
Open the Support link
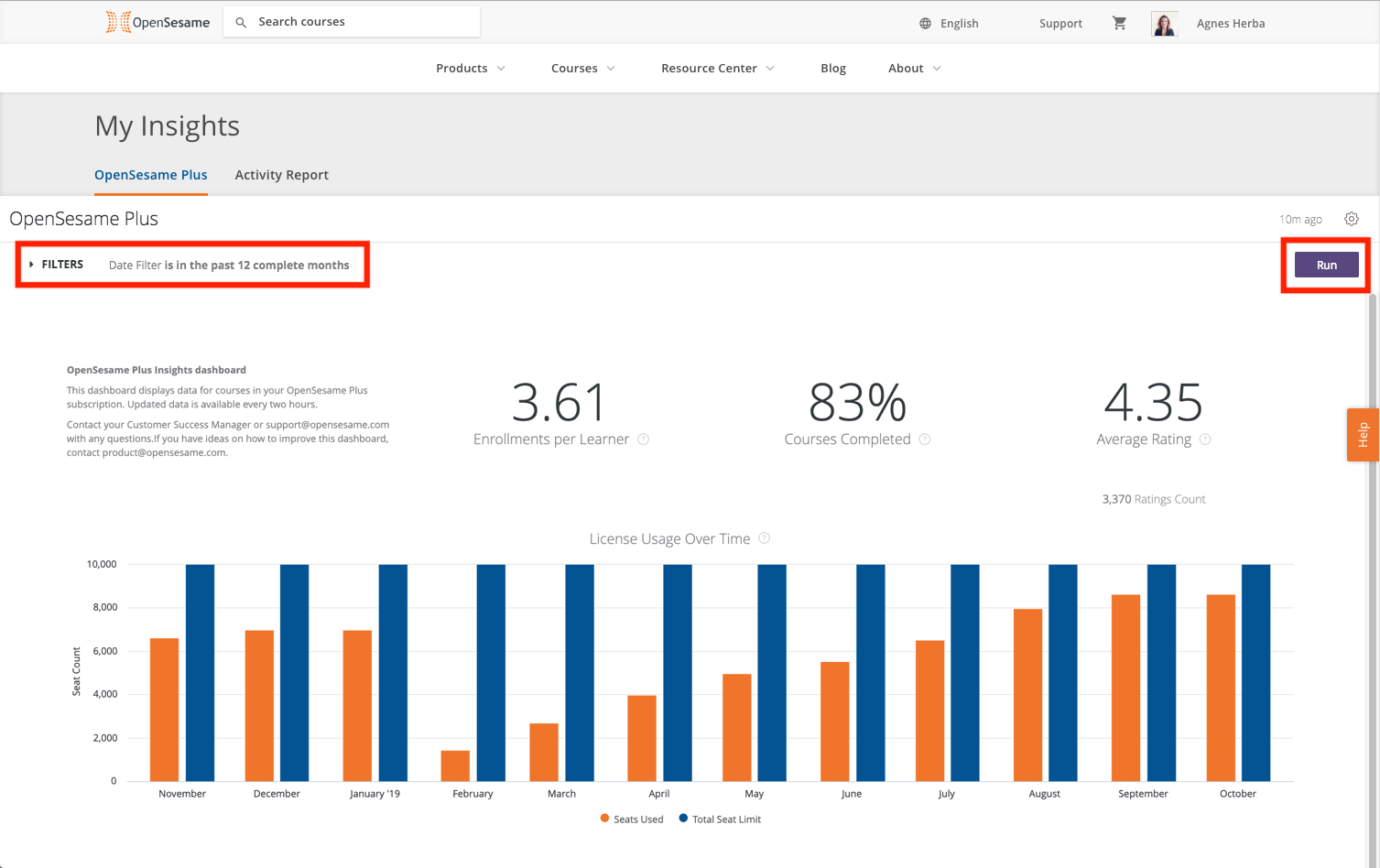coord(1060,24)
